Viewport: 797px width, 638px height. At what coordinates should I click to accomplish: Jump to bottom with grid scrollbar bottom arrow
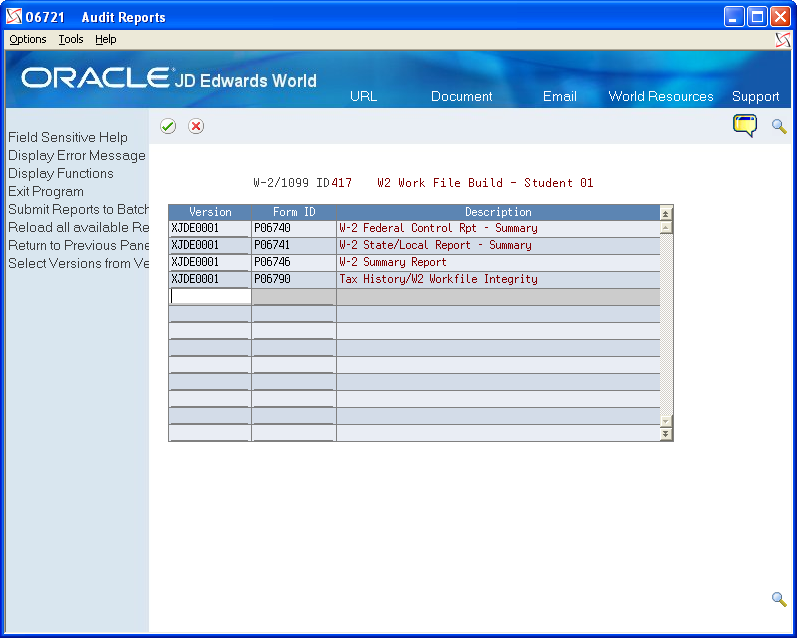665,434
